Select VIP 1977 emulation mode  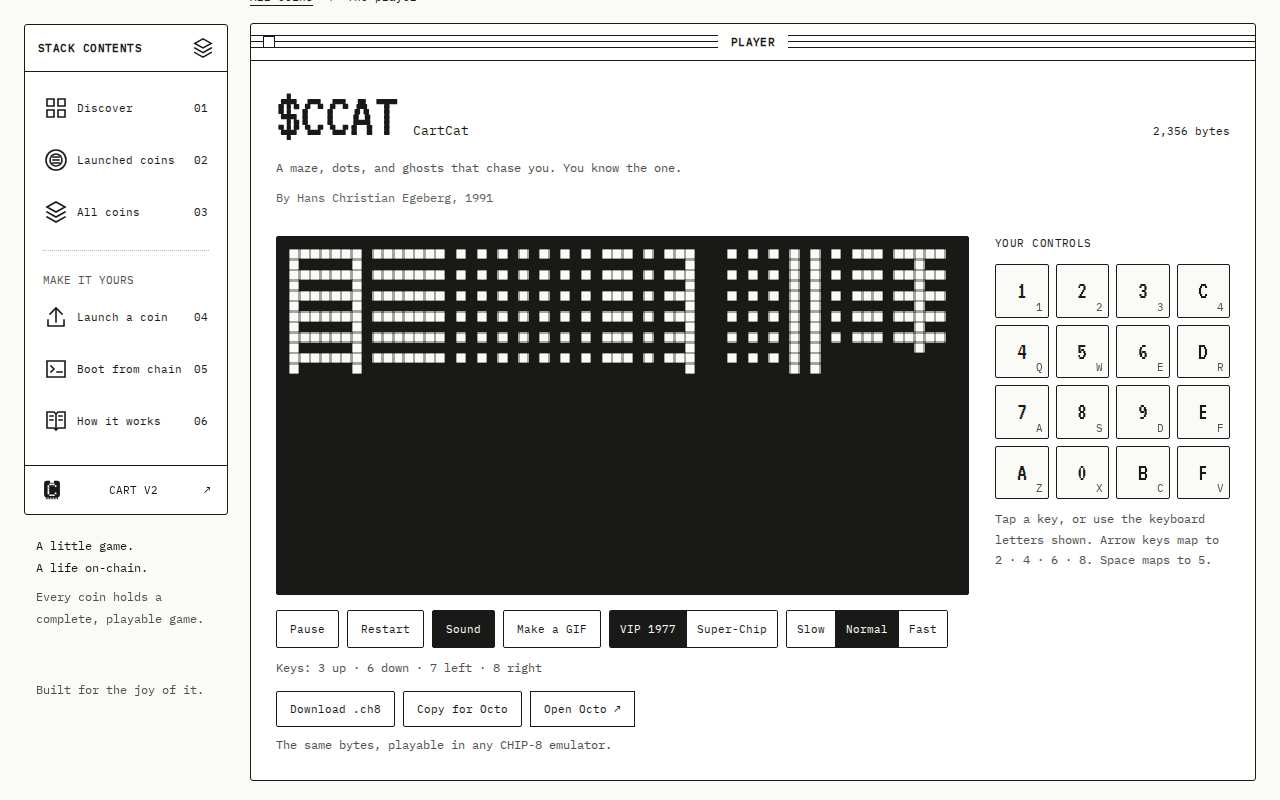pyautogui.click(x=648, y=629)
